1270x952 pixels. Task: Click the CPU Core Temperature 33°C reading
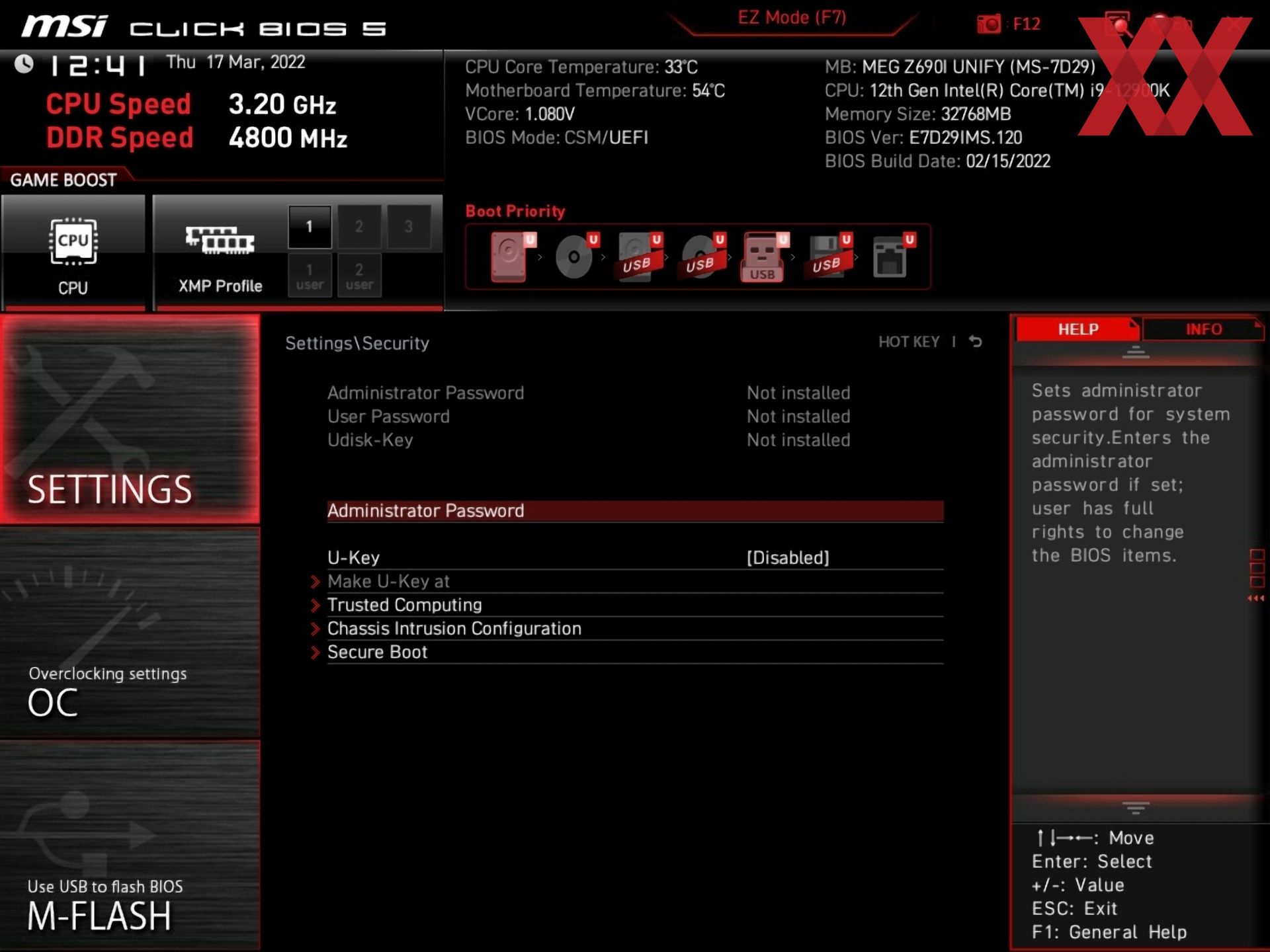[581, 67]
